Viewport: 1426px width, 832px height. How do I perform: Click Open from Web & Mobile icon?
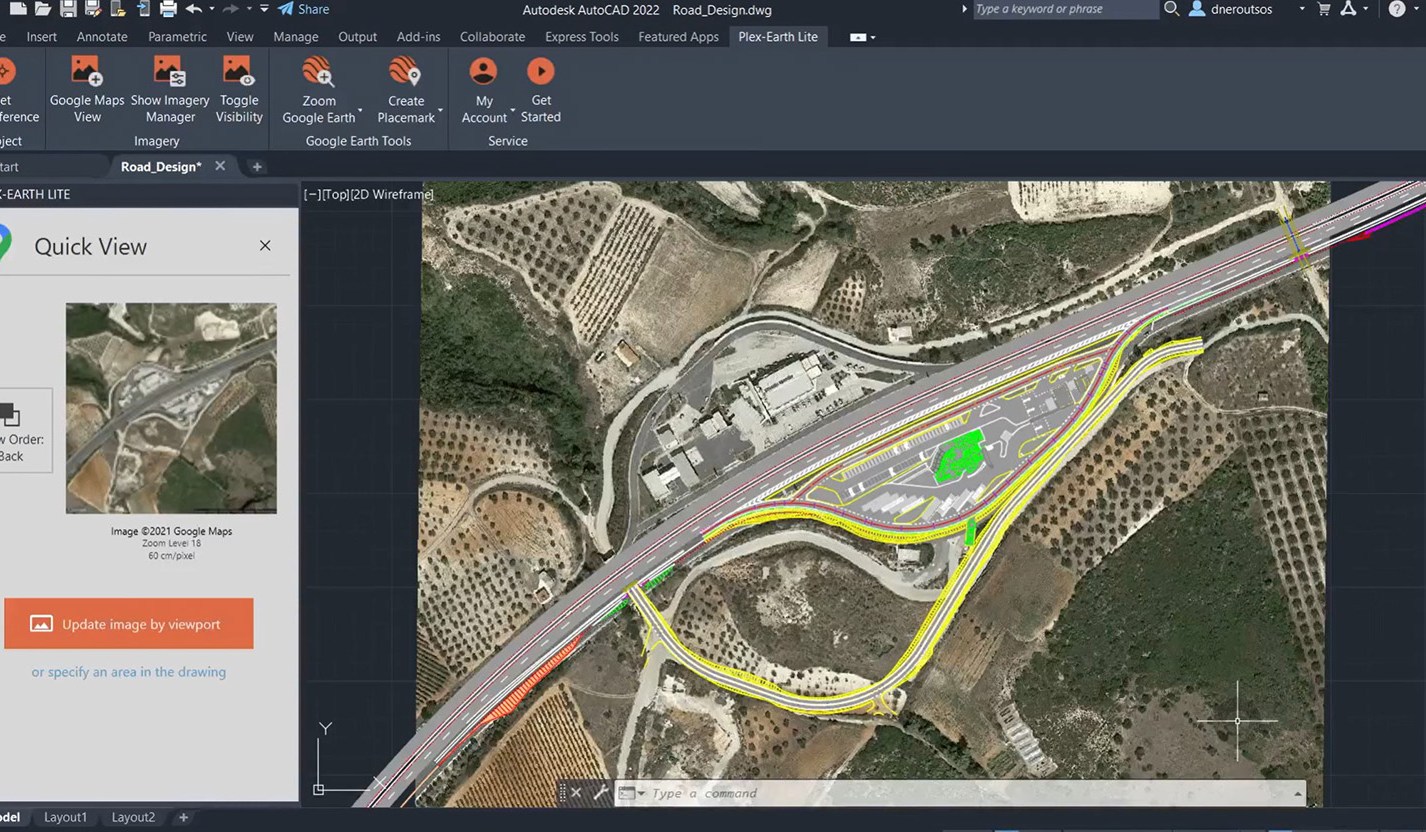118,9
